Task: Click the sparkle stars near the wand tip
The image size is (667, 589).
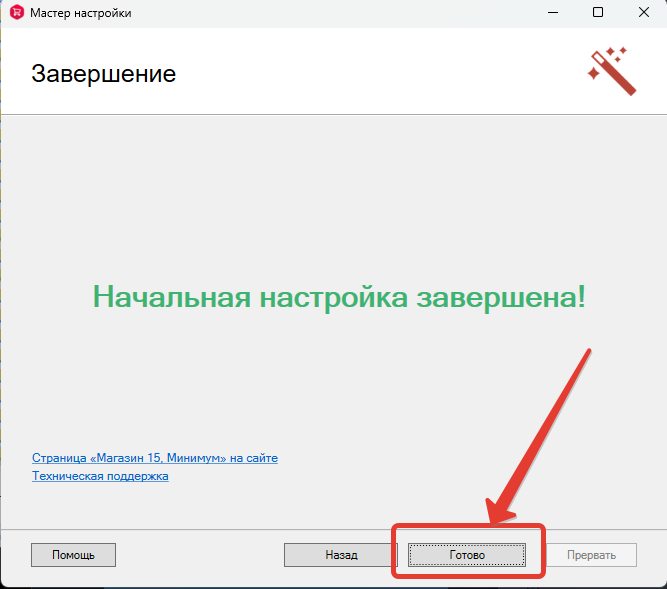Action: (x=614, y=54)
